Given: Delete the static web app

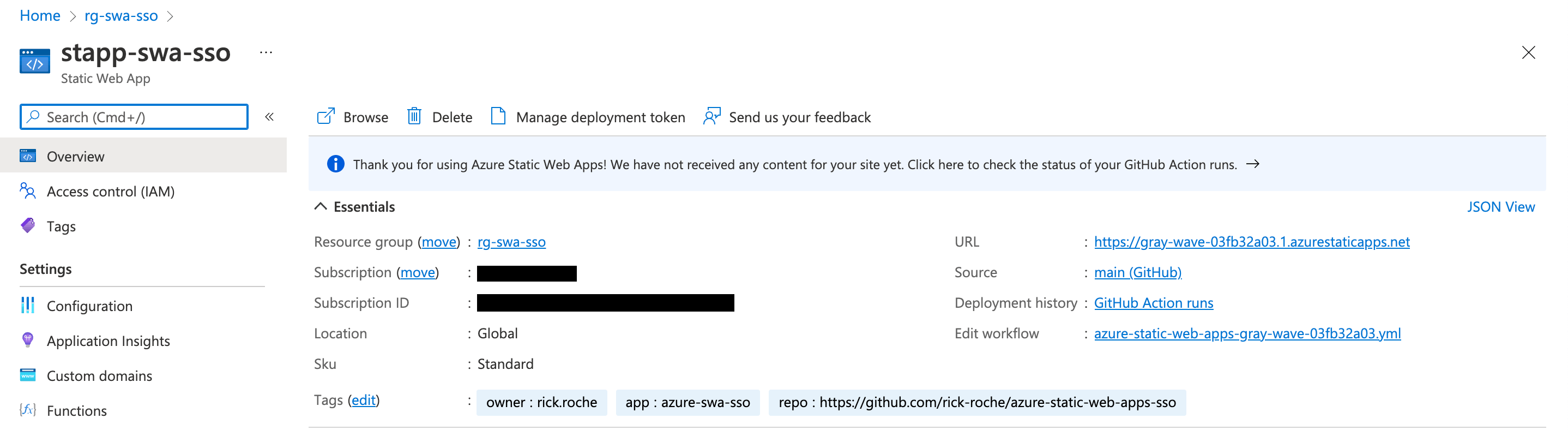Looking at the screenshot, I should pyautogui.click(x=439, y=116).
